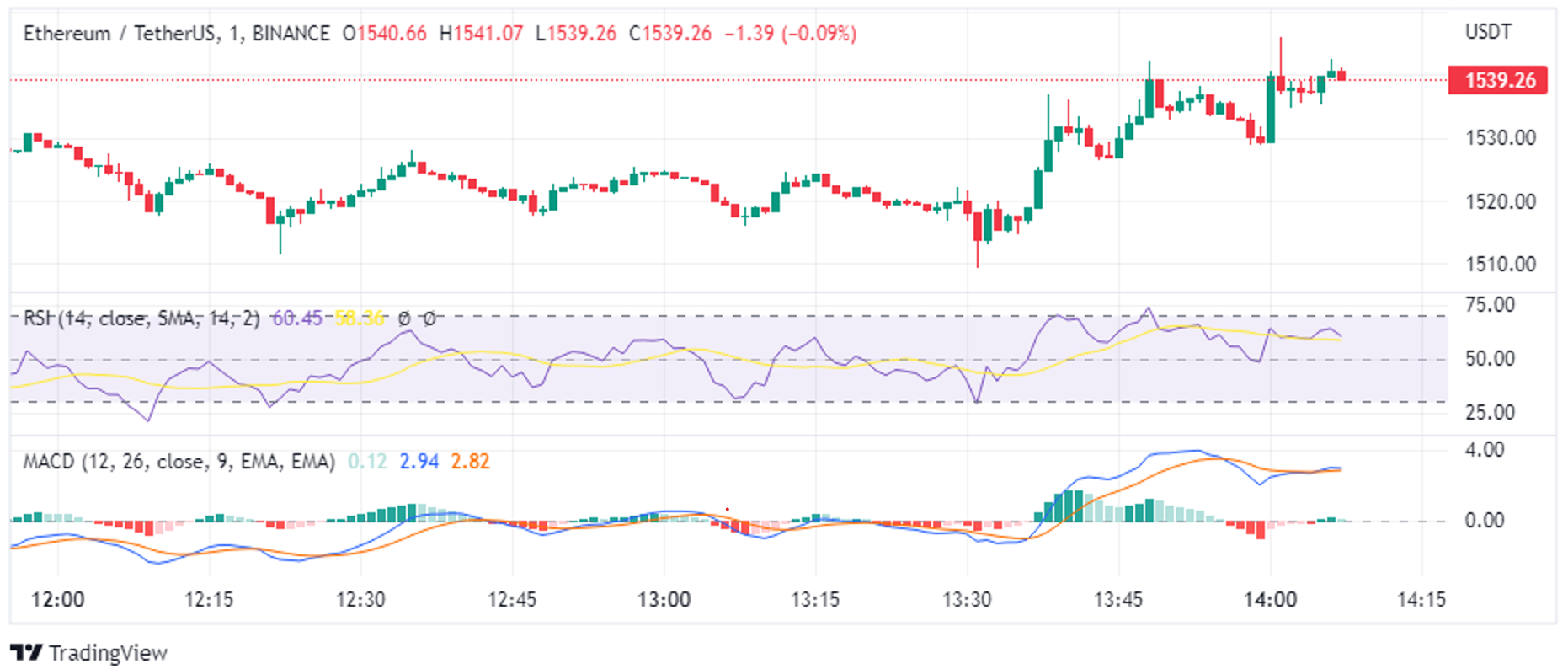Click the 13:30 time axis label

(967, 600)
